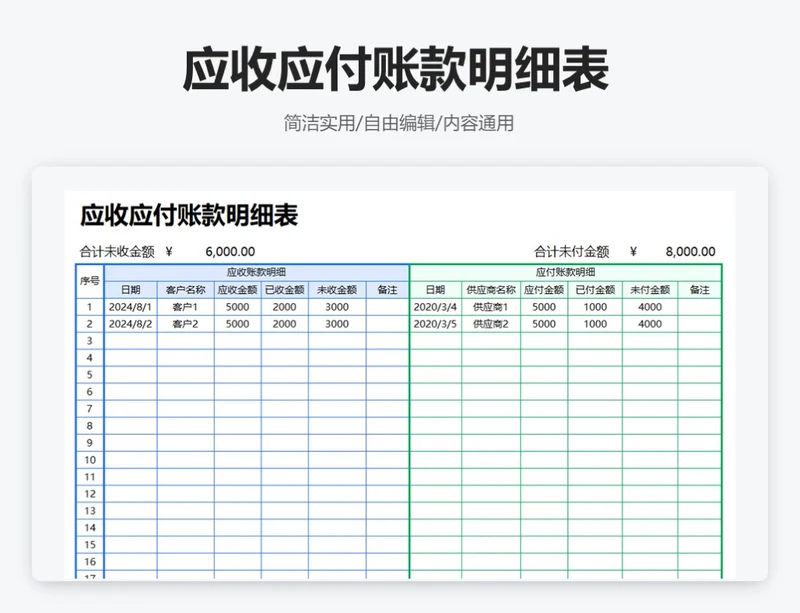Screen dimensions: 800x613
Task: Select the 6,000.00 total value
Action: (x=230, y=252)
